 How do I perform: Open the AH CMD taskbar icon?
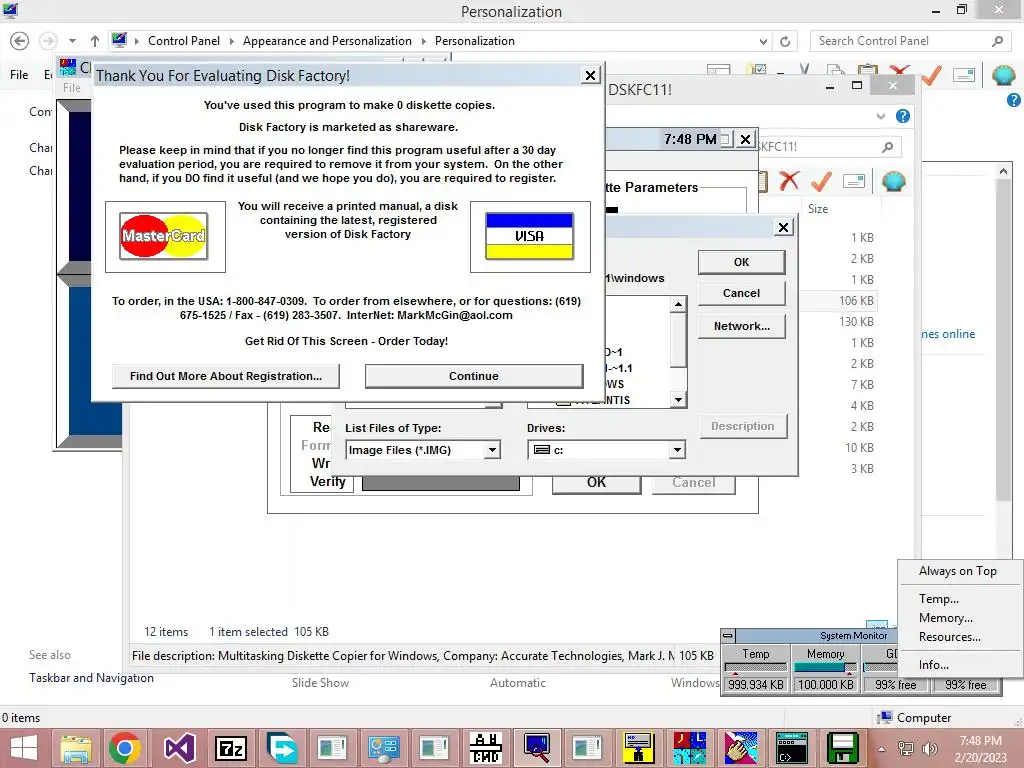click(486, 748)
